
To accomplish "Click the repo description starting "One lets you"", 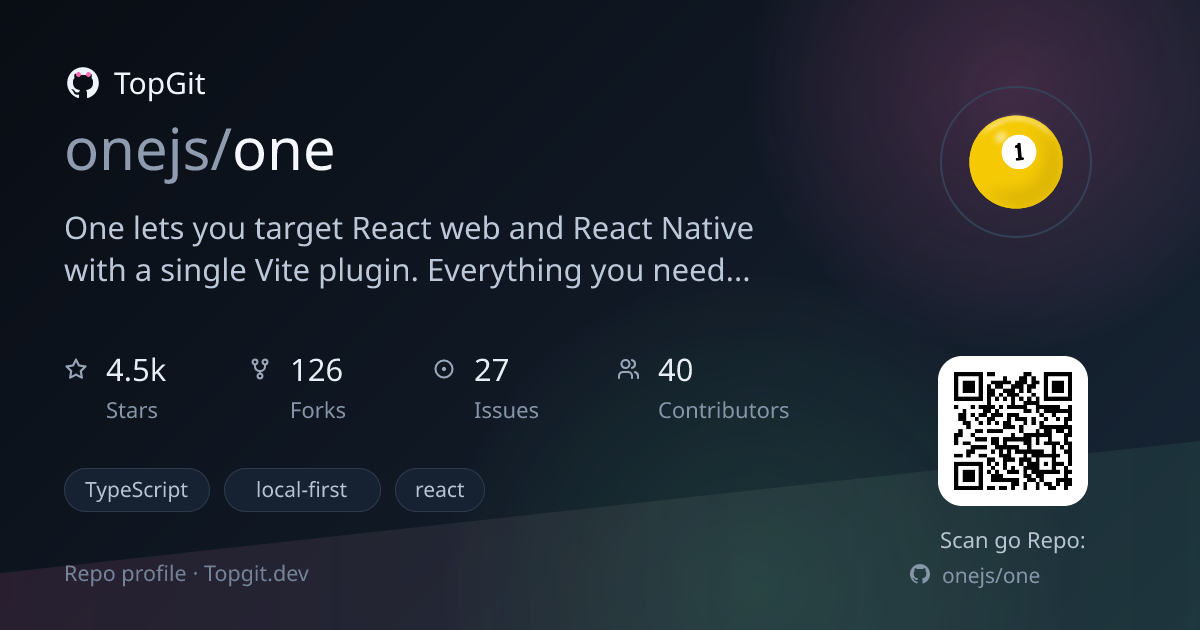I will [x=409, y=249].
